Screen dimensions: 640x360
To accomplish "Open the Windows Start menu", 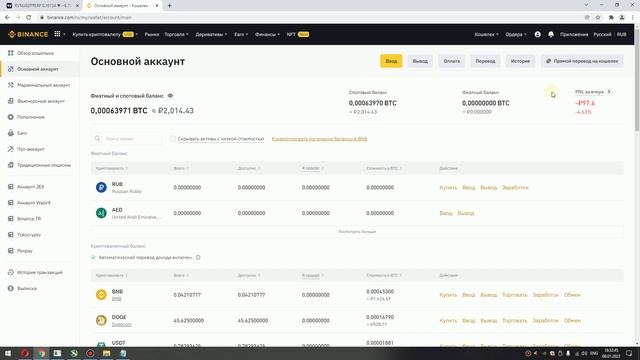I will click(x=8, y=353).
